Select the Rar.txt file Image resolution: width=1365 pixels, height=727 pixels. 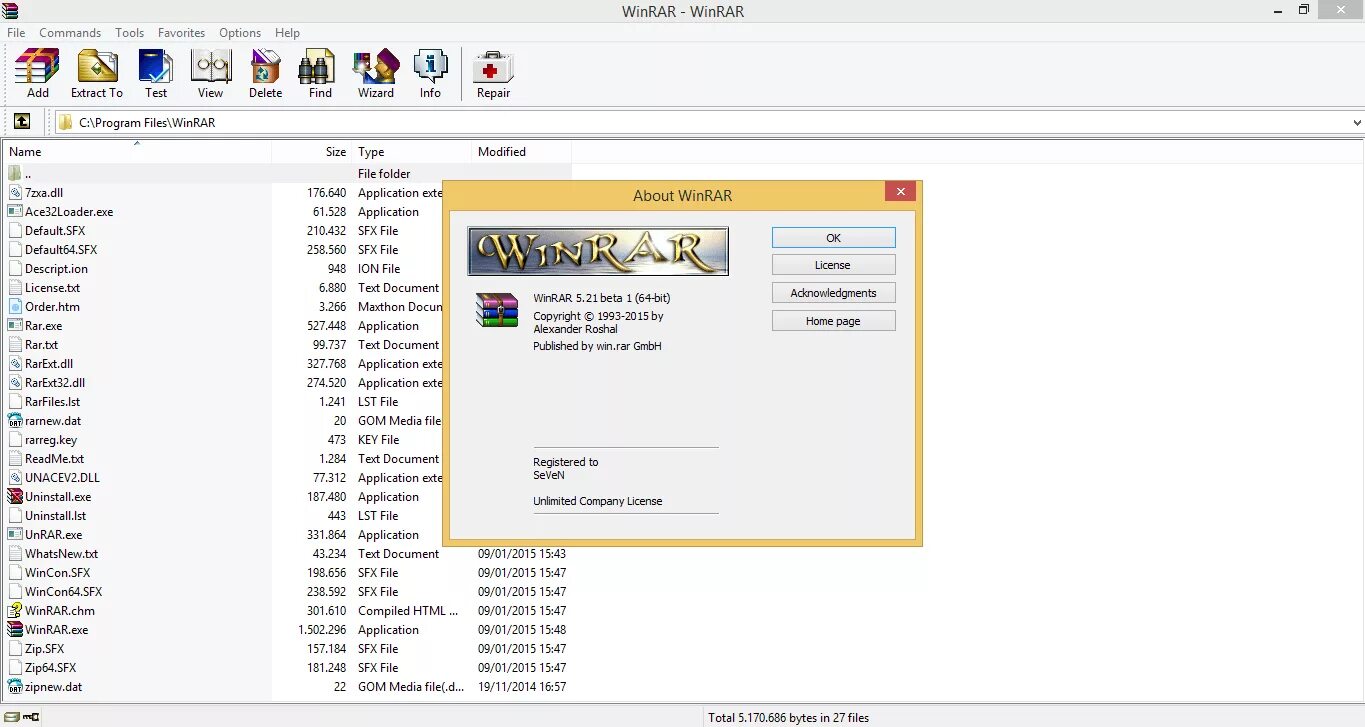click(41, 345)
